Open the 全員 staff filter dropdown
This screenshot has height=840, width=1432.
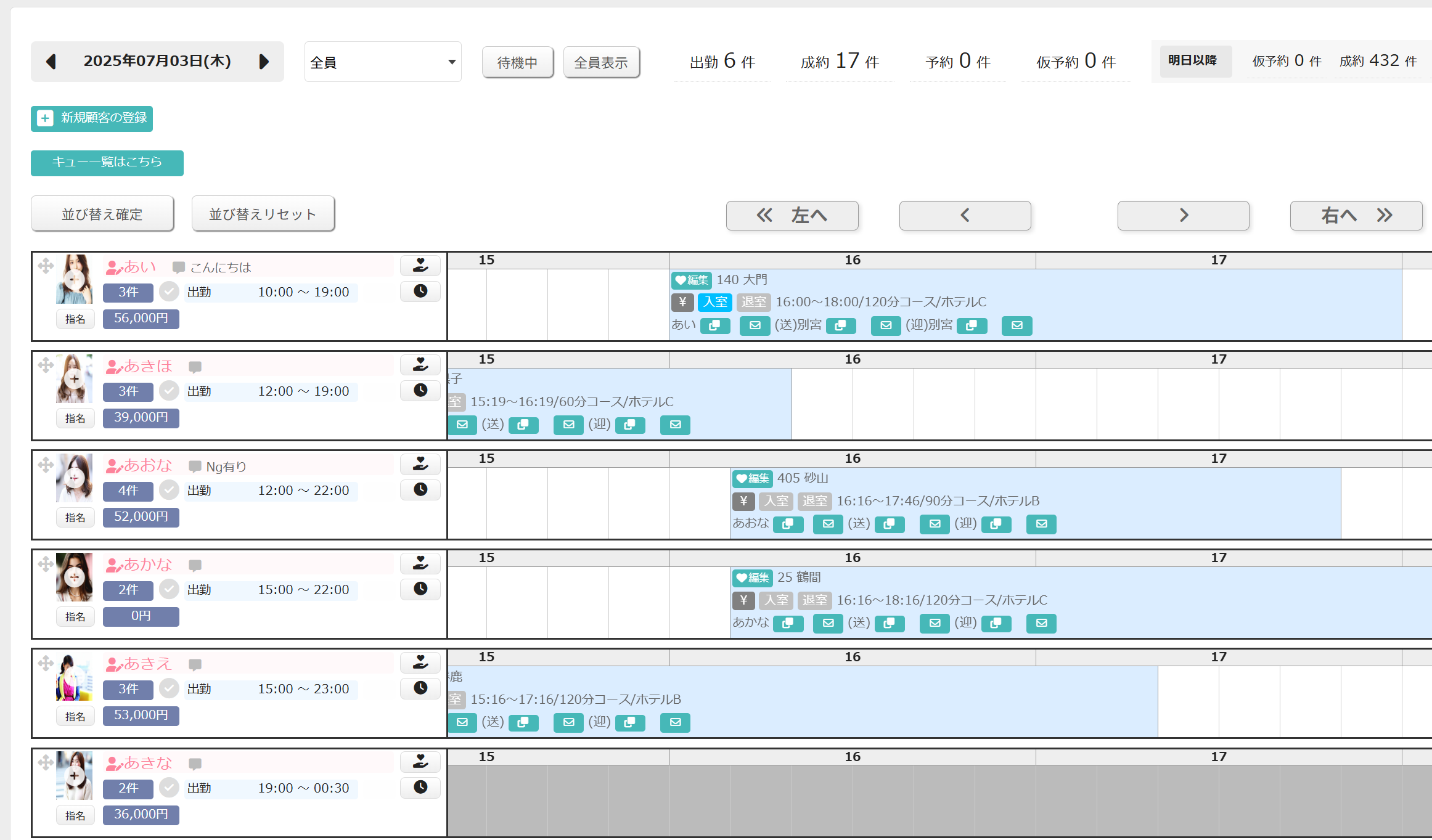click(383, 62)
